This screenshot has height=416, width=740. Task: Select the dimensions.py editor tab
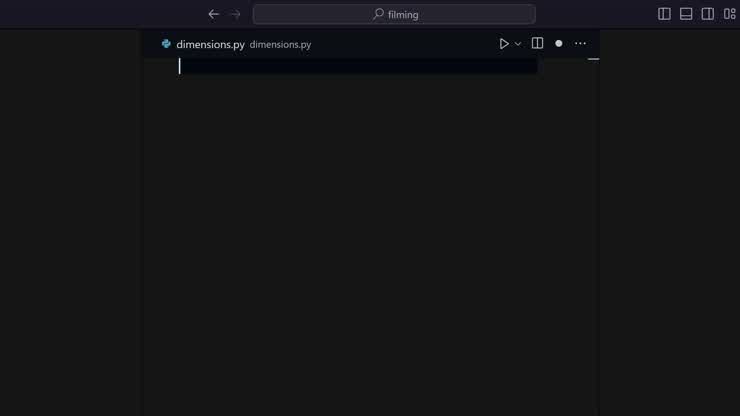(x=210, y=44)
